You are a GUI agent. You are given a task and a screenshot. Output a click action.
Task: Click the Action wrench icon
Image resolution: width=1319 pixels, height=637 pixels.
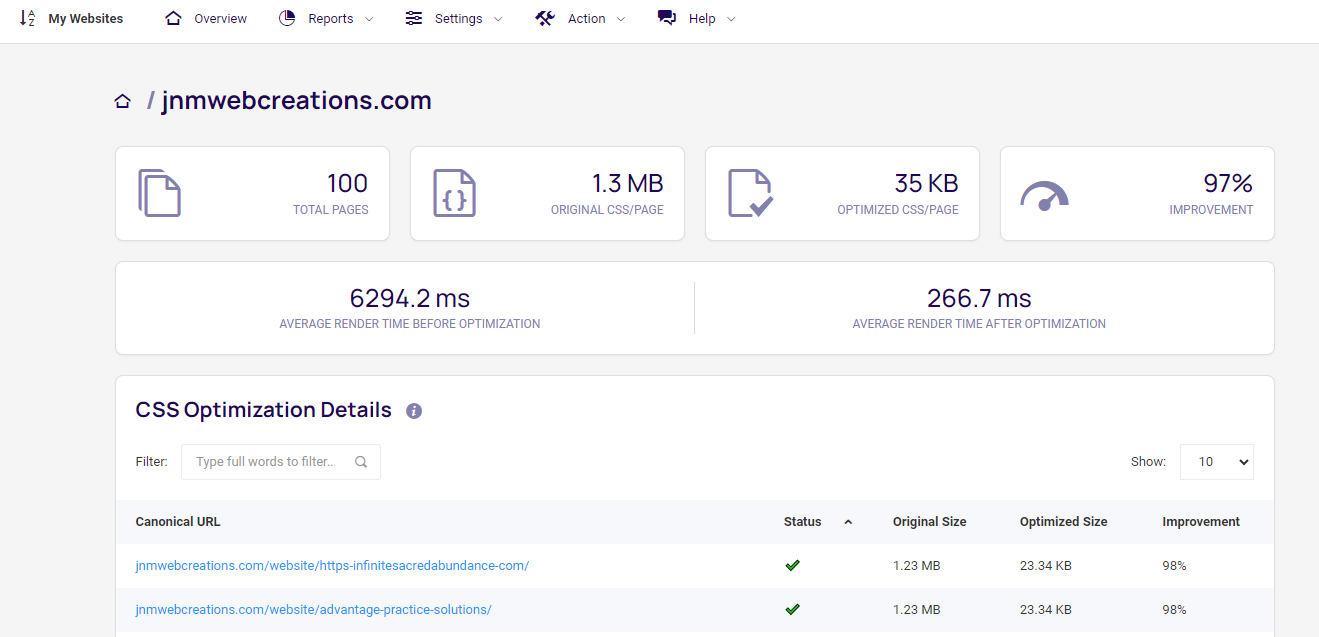[544, 17]
